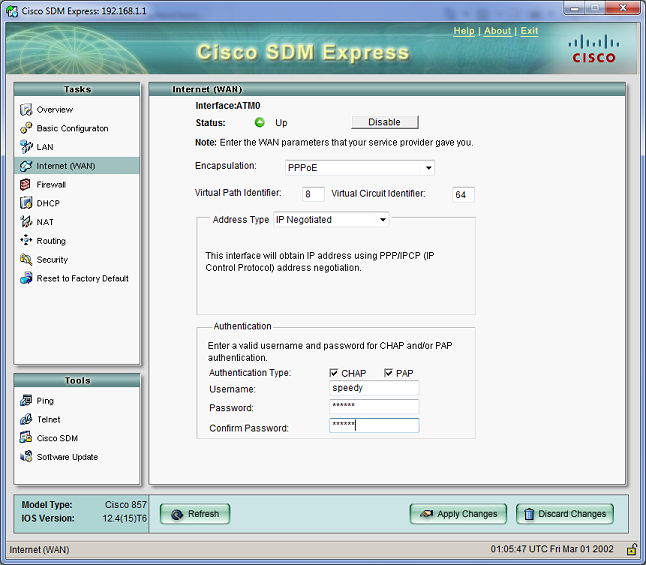The width and height of the screenshot is (646, 565).
Task: Close the Cisco SDM Express window
Action: 623,8
